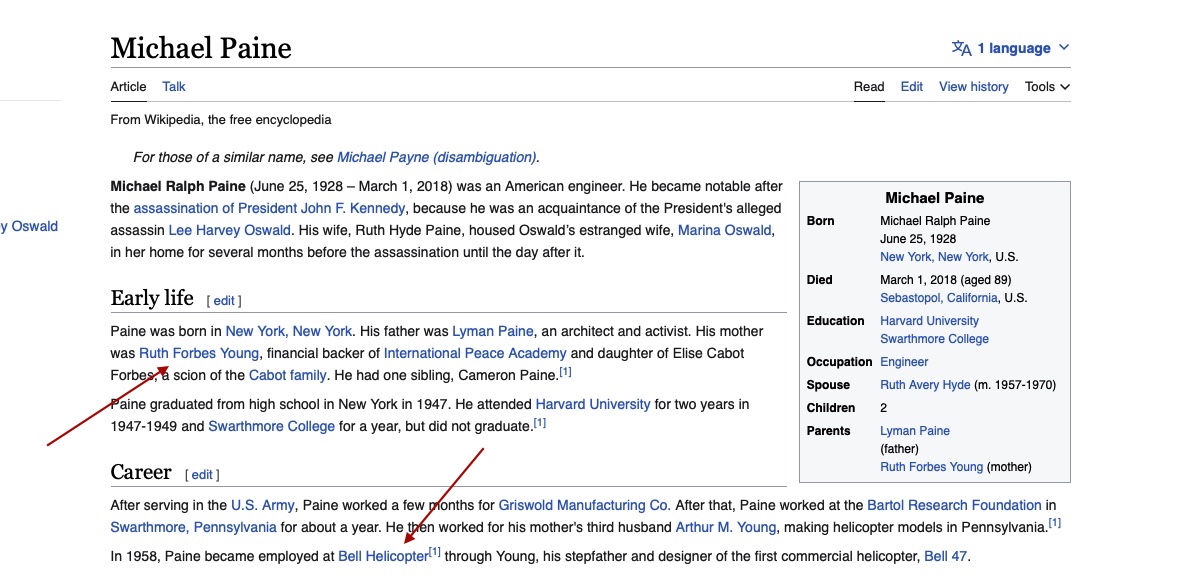1183x588 pixels.
Task: Open Swarthmore College link in Early life paragraph
Action: click(x=272, y=426)
